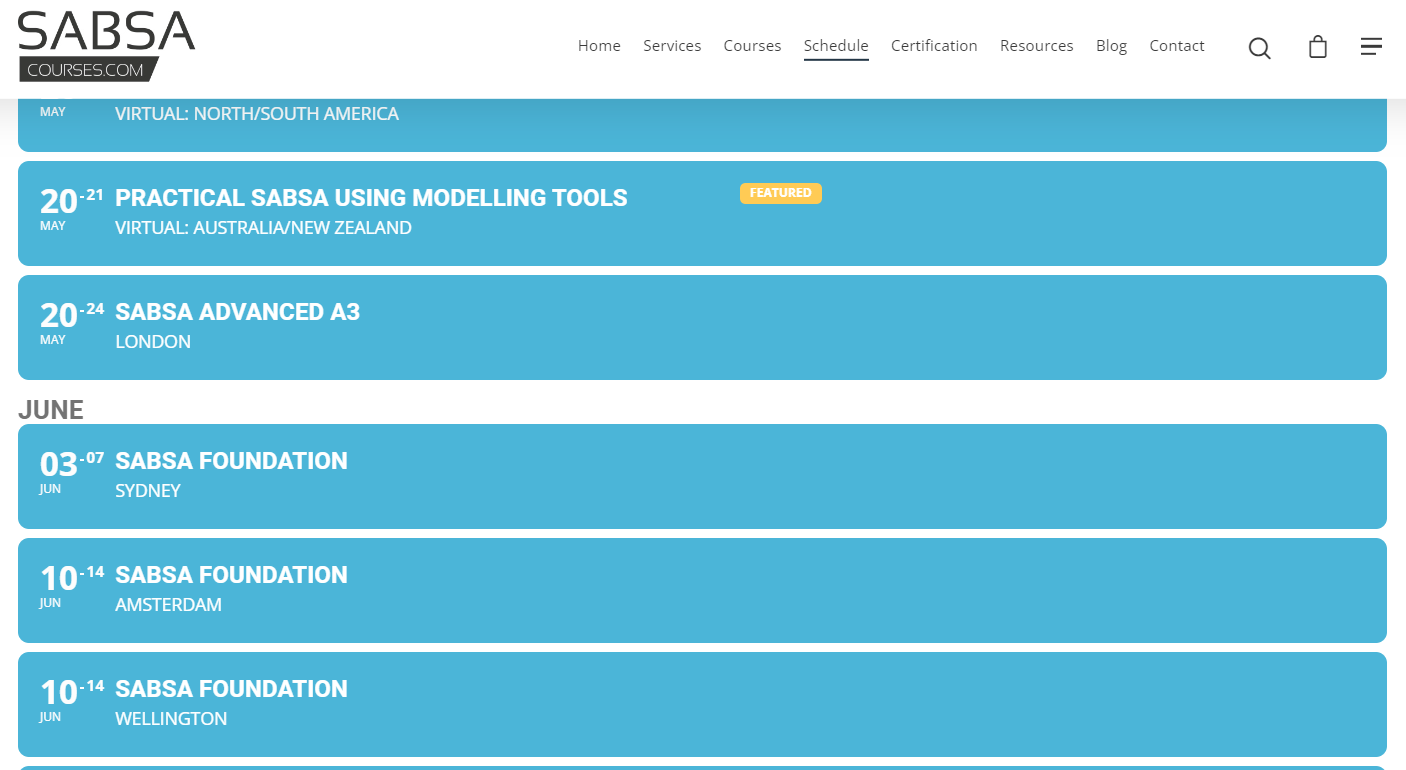The width and height of the screenshot is (1406, 770).
Task: Open the Contact menu item
Action: [1177, 46]
